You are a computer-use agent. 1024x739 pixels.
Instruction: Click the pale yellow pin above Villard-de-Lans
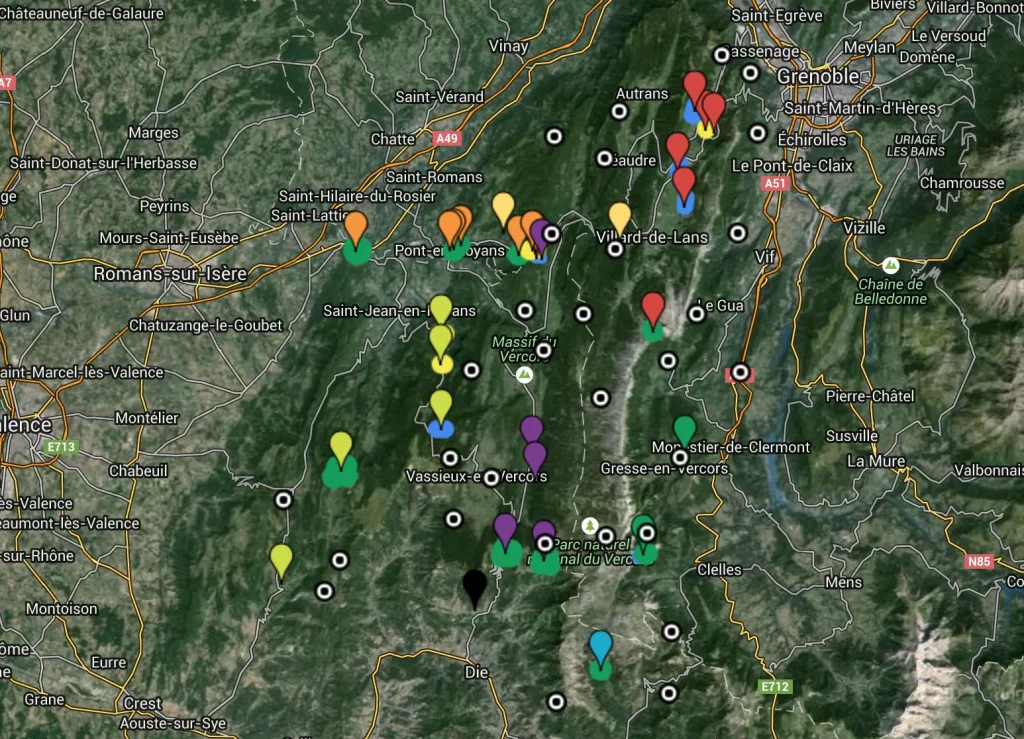pos(620,217)
